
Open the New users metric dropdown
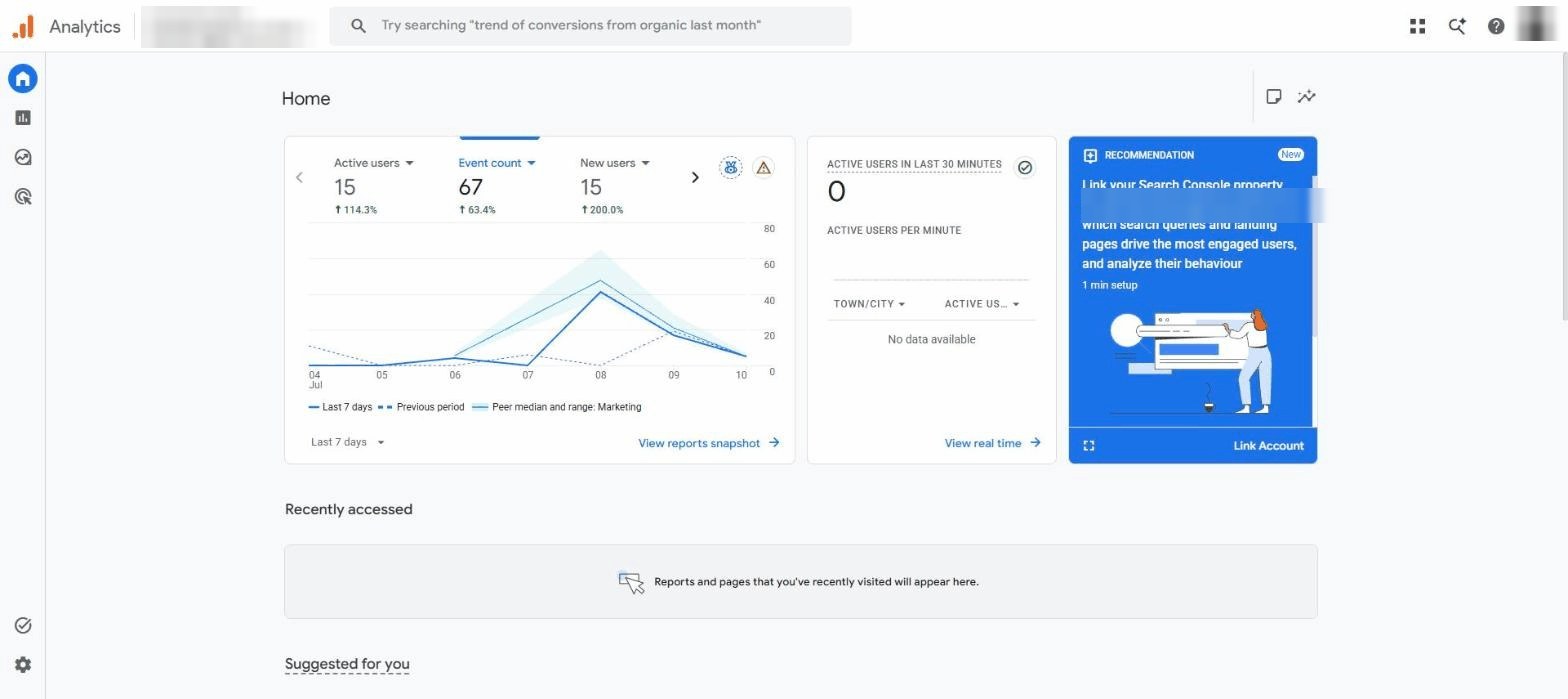[x=615, y=163]
